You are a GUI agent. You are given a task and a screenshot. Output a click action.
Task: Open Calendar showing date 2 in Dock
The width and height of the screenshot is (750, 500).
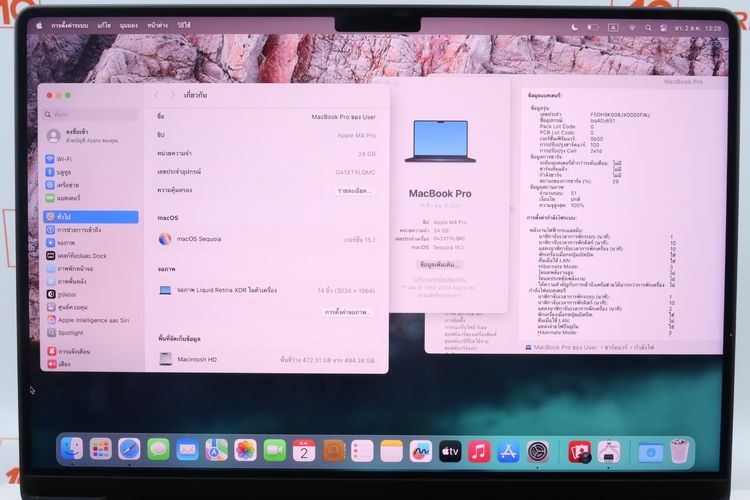click(304, 451)
